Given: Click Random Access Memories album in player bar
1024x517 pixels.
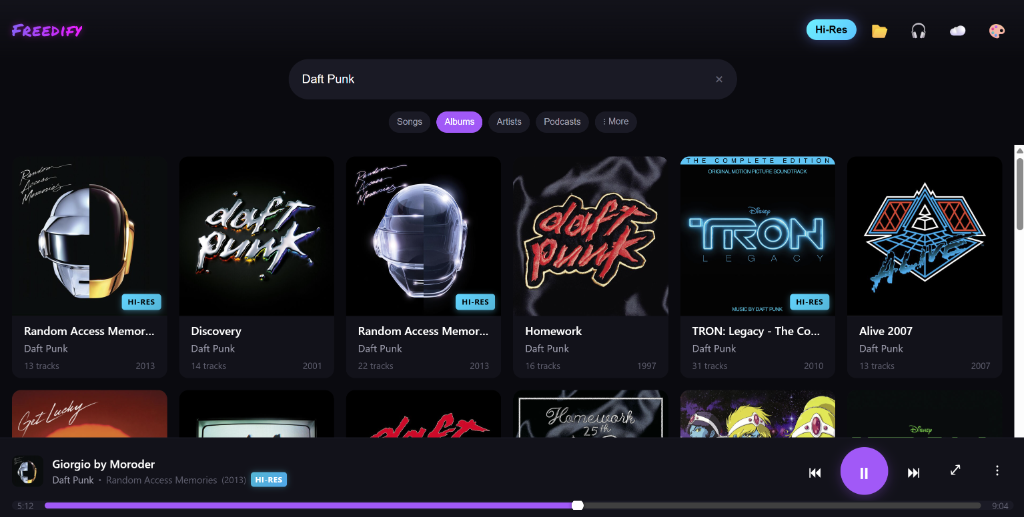Looking at the screenshot, I should point(161,480).
